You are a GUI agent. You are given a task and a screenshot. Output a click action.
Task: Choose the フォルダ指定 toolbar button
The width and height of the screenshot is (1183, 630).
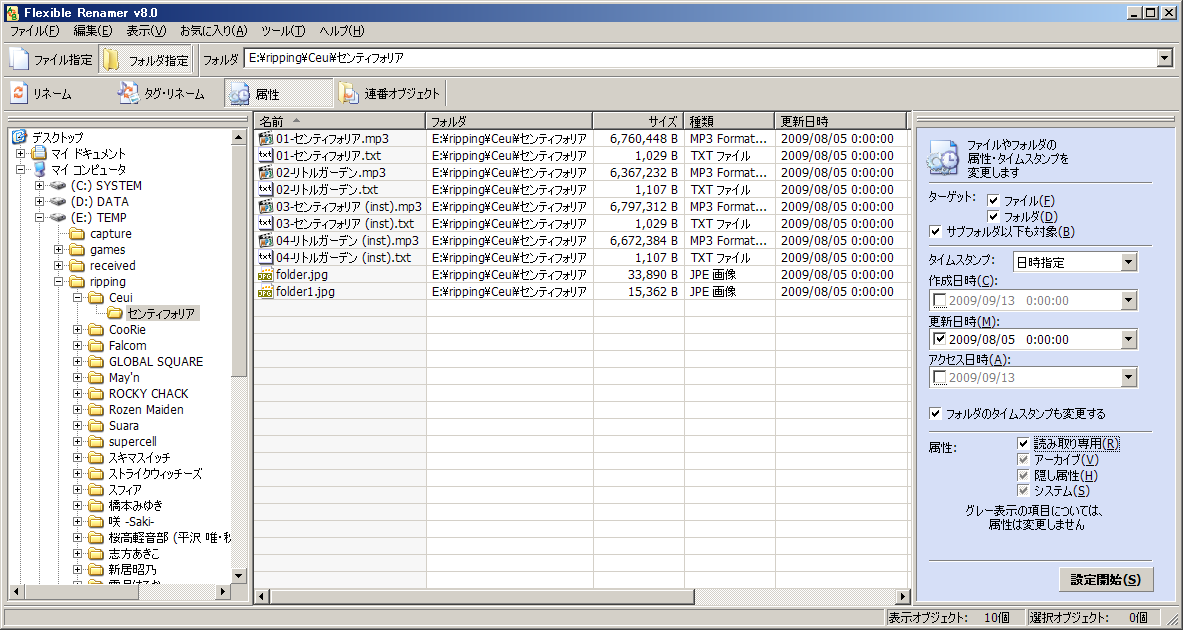click(x=146, y=60)
